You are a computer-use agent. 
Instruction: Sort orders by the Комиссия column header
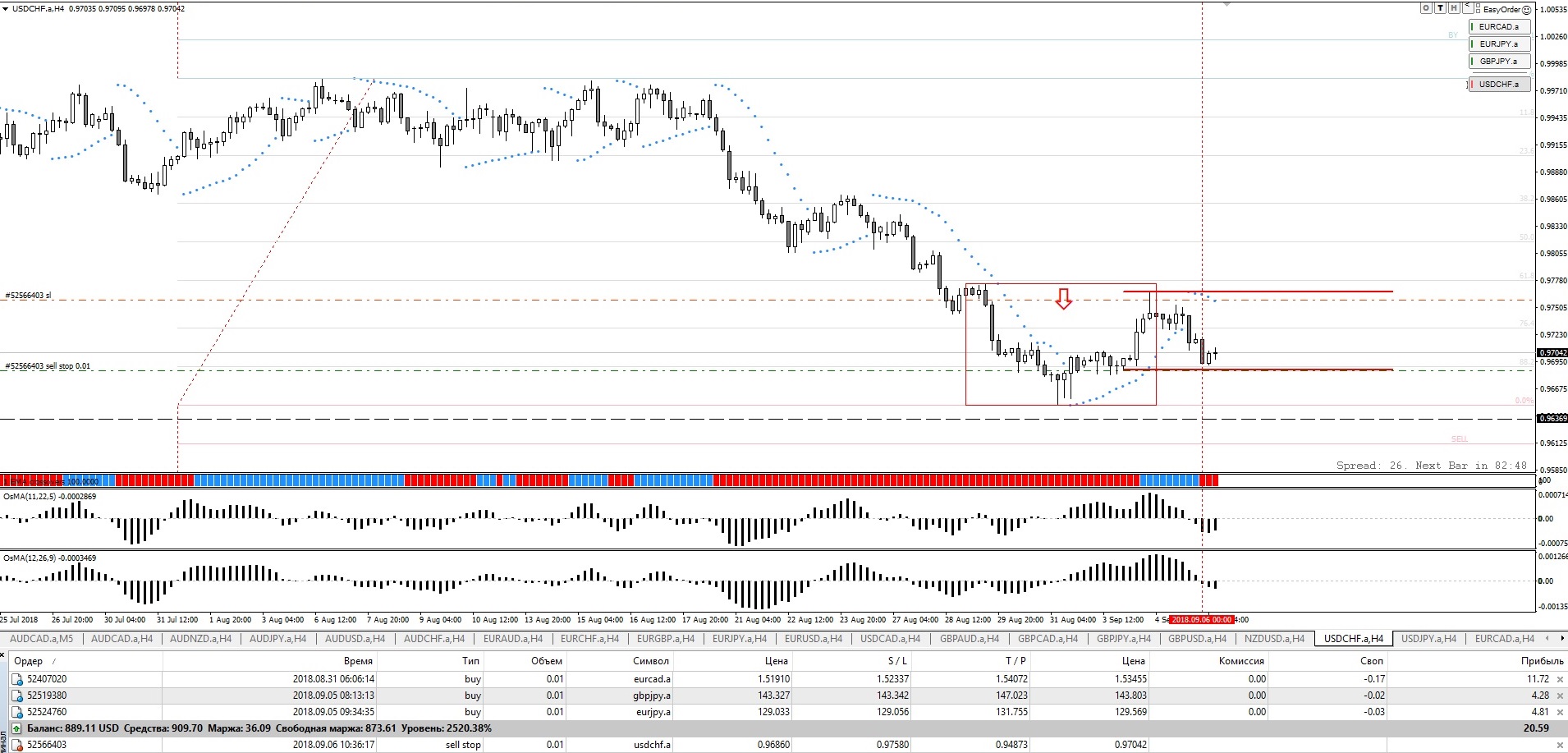1209,661
